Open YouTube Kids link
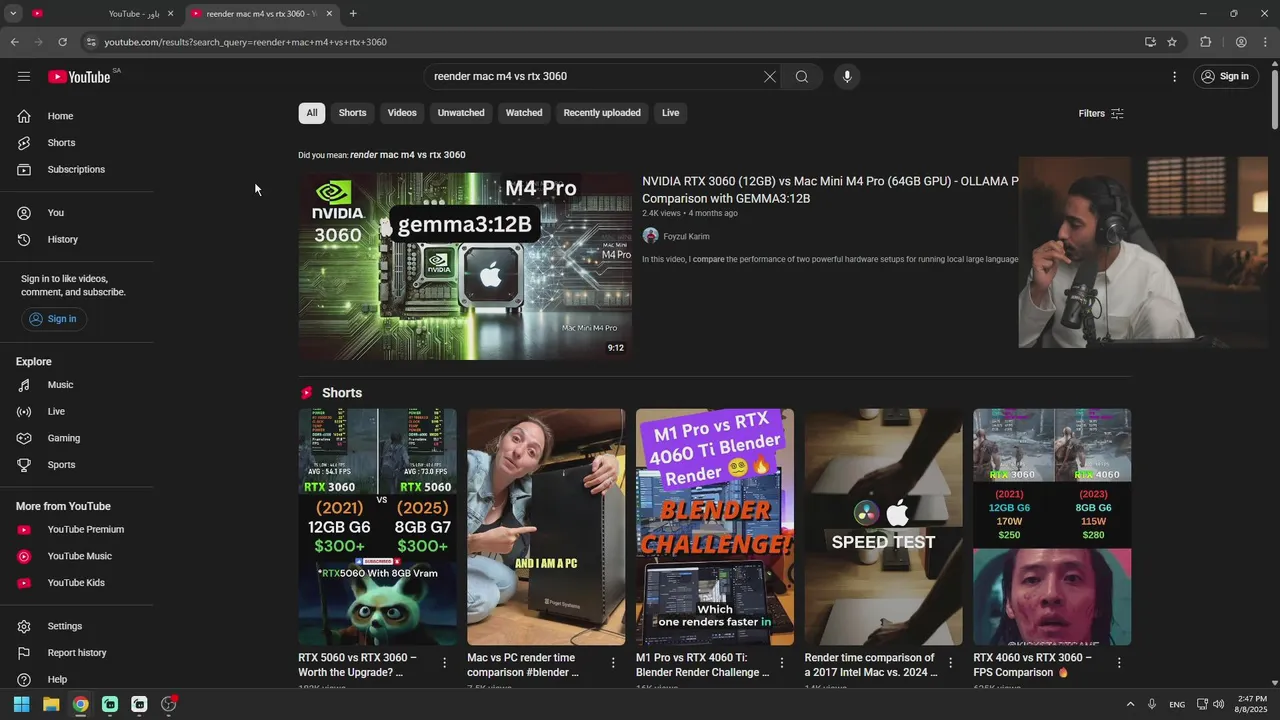 [77, 583]
